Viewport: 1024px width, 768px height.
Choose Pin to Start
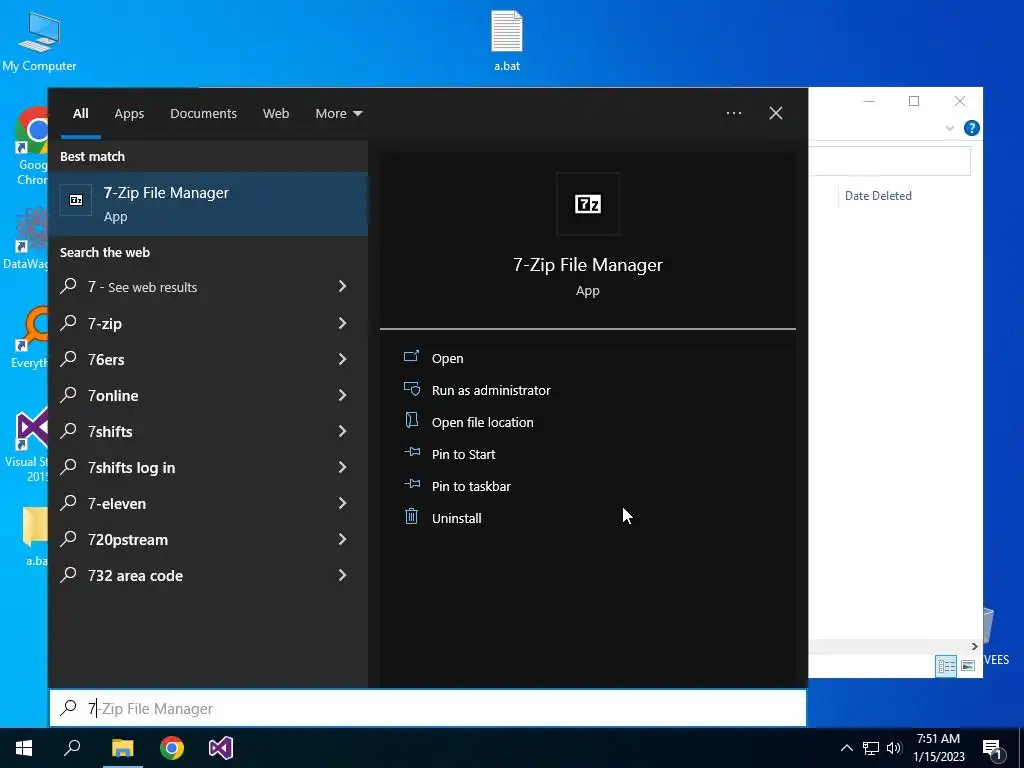click(464, 455)
